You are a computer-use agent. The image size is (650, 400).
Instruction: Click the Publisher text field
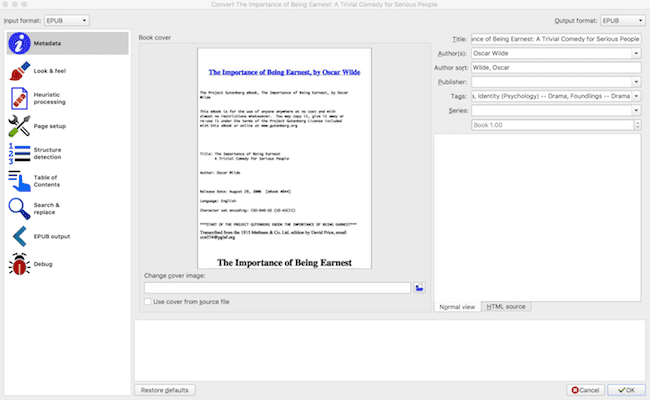tap(551, 82)
